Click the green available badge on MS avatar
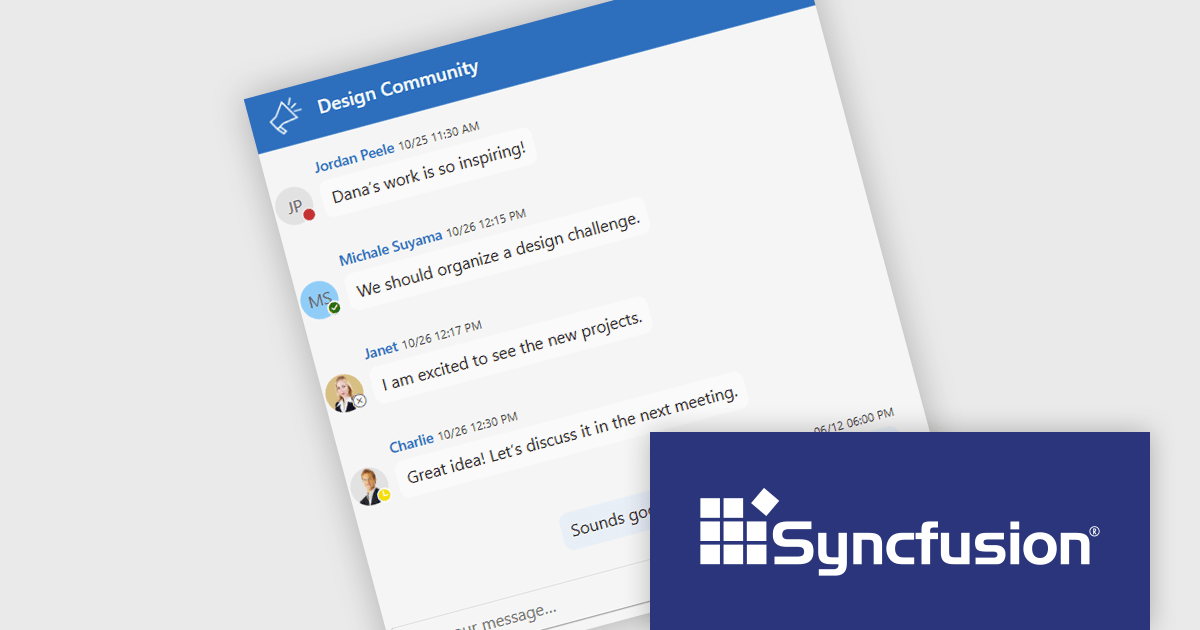This screenshot has height=630, width=1200. [335, 307]
